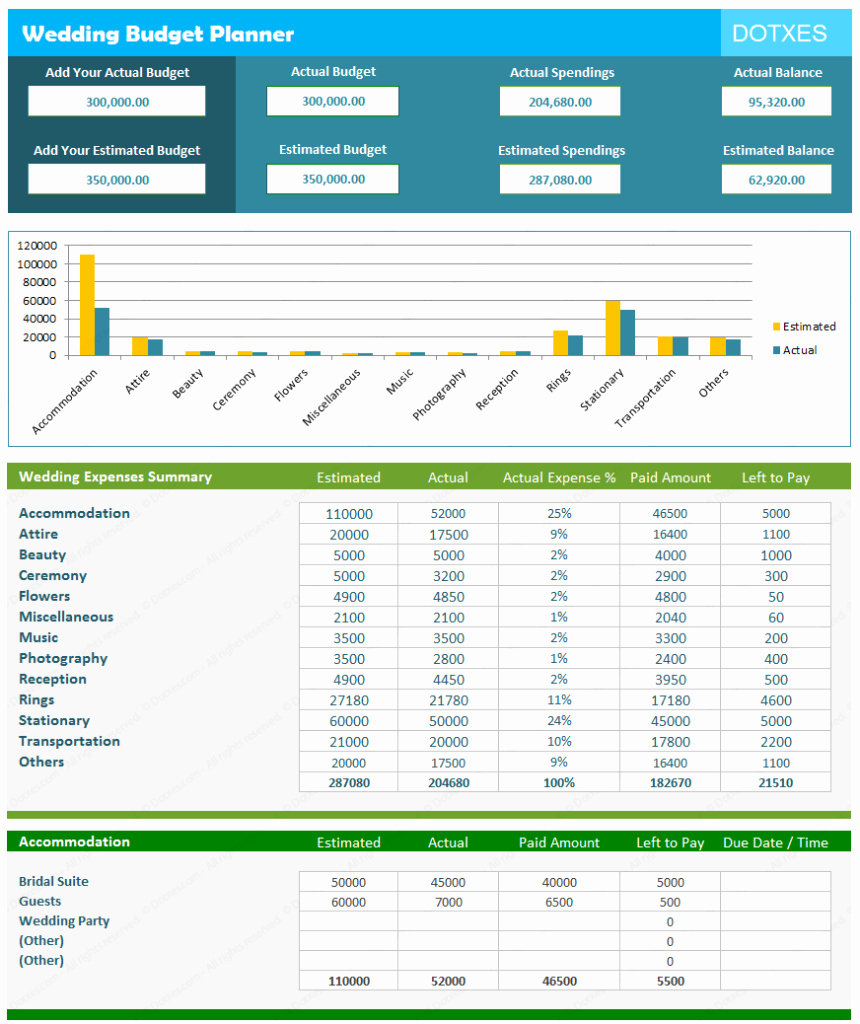Viewport: 860px width, 1024px height.
Task: Select the Flowers row label
Action: pyautogui.click(x=44, y=596)
